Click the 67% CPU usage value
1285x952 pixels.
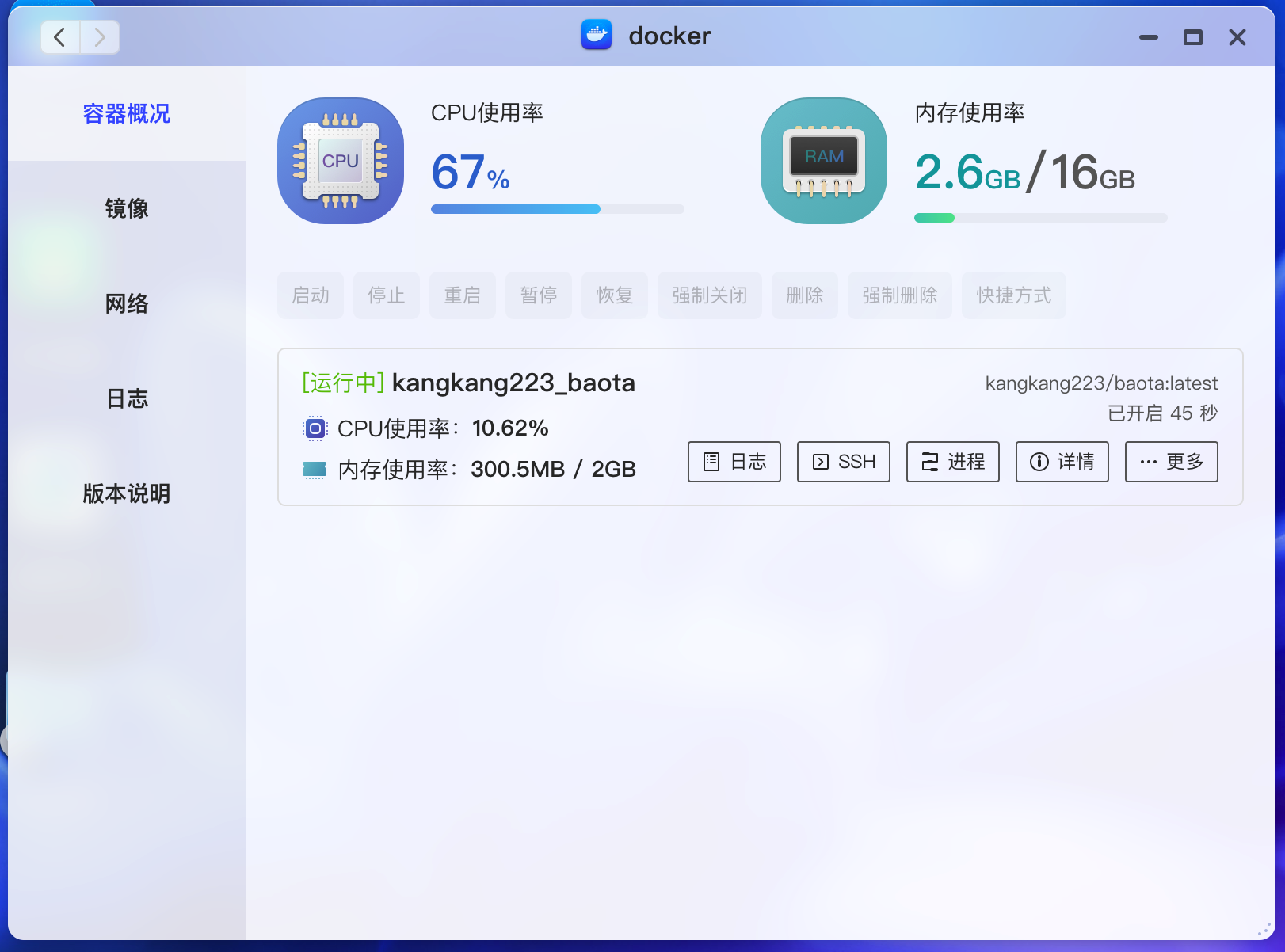(471, 172)
